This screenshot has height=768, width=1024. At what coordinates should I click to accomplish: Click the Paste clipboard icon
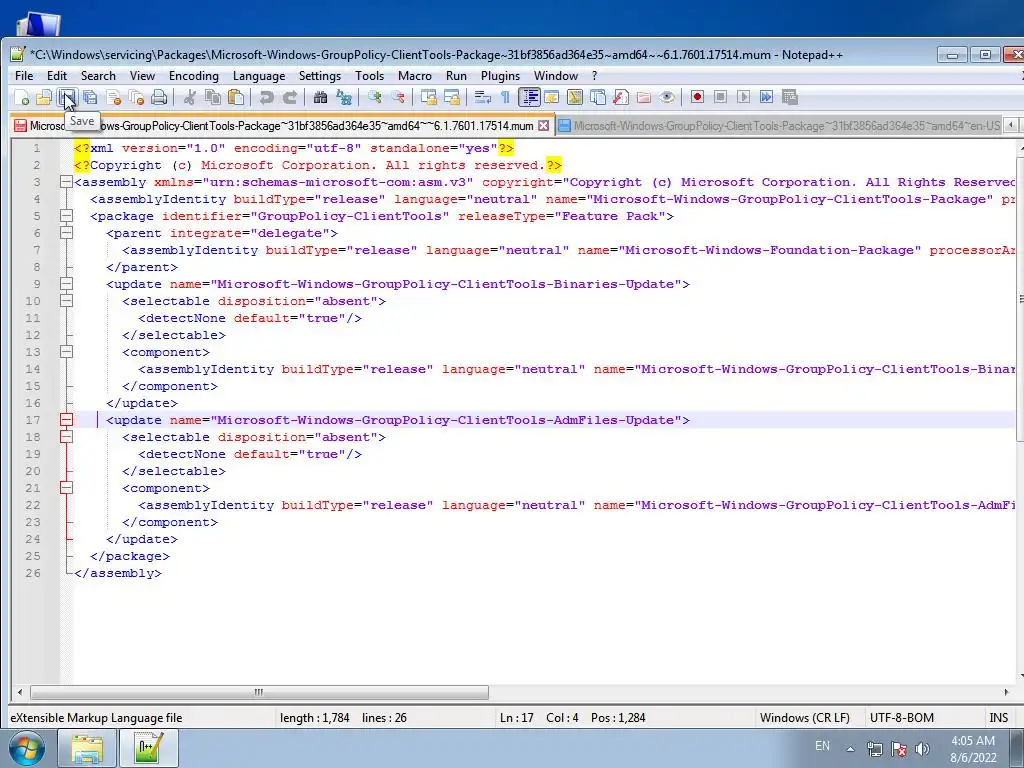pos(236,97)
